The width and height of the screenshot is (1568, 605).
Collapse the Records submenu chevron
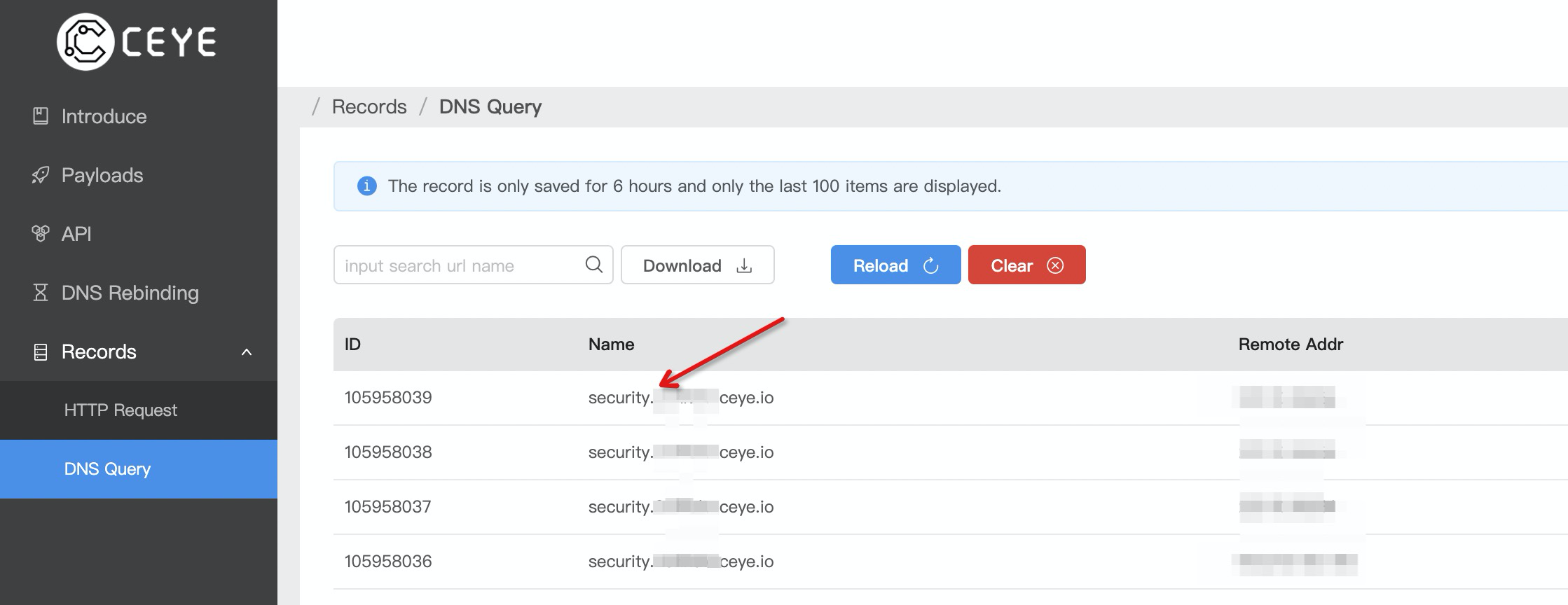(x=247, y=352)
